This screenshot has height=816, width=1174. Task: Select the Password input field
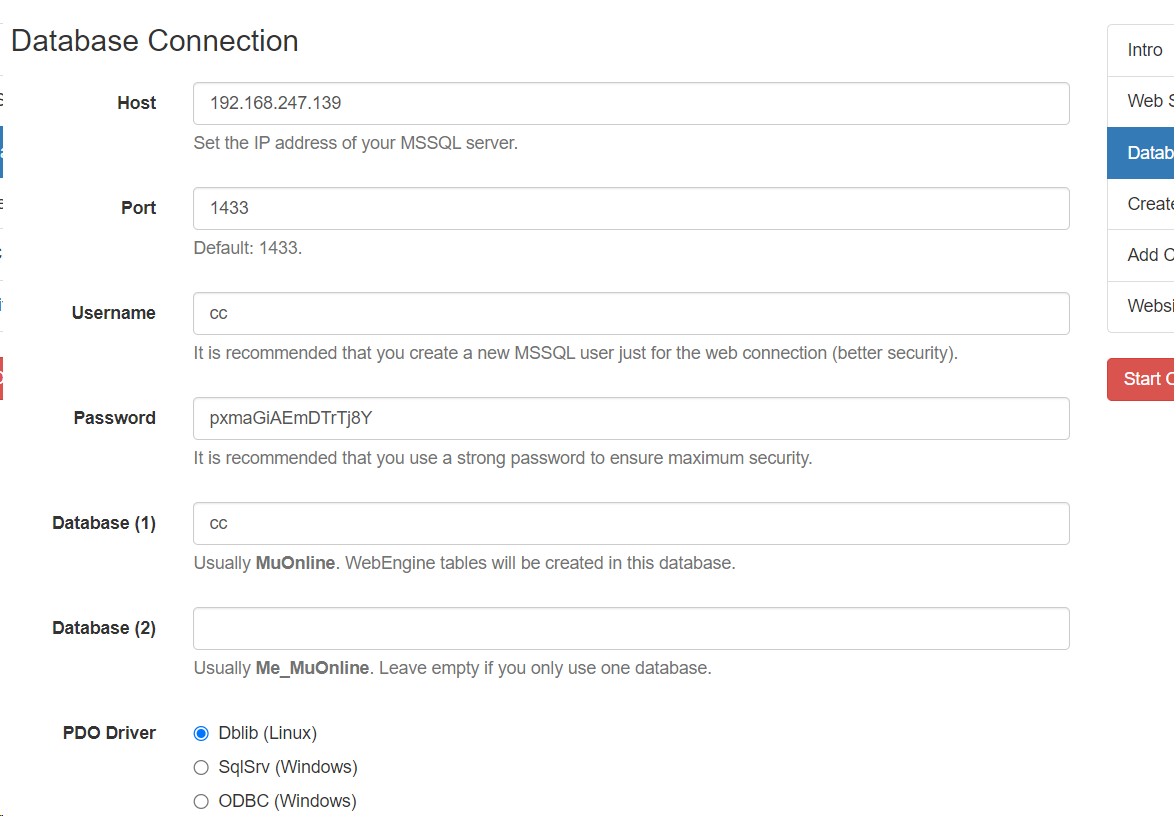tap(630, 418)
